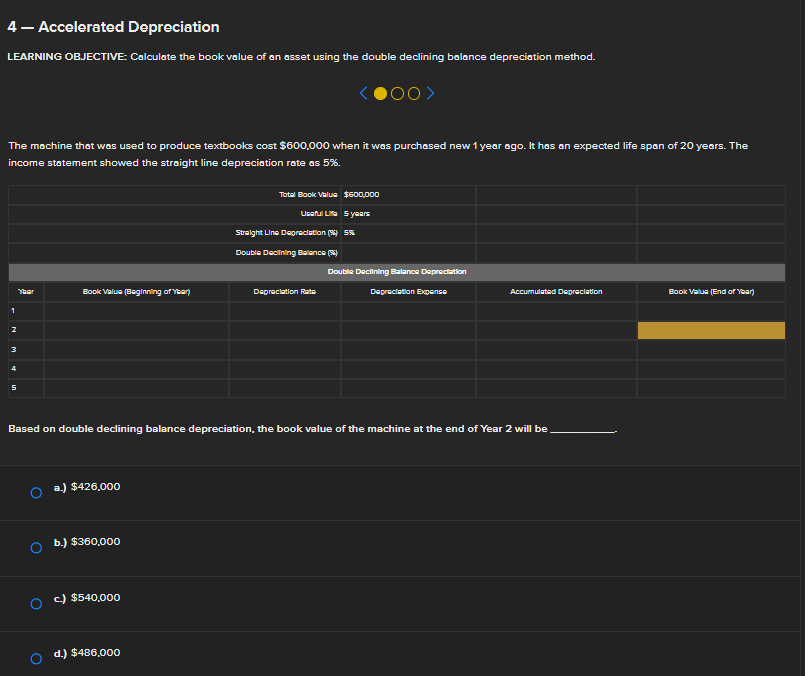Click the 'Accumulated Depreciation' column header
The height and width of the screenshot is (676, 805).
pyautogui.click(x=556, y=292)
